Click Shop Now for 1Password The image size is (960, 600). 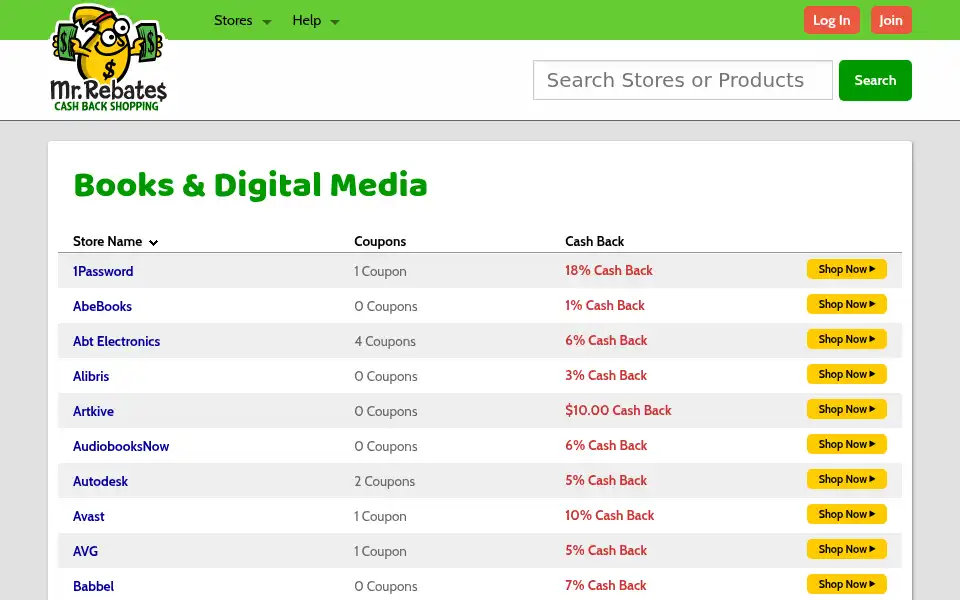point(847,269)
